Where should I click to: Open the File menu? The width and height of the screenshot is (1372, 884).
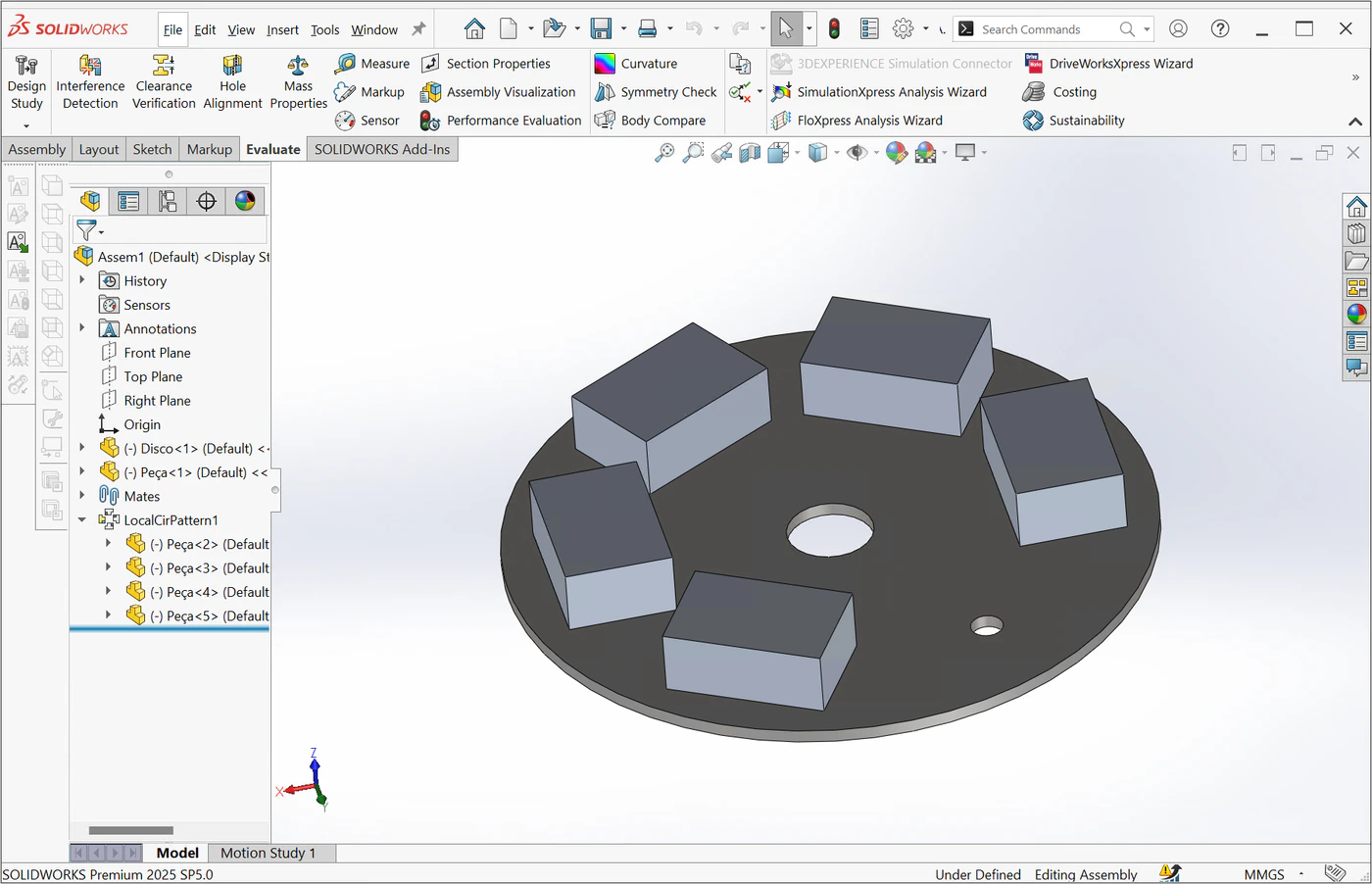coord(172,29)
